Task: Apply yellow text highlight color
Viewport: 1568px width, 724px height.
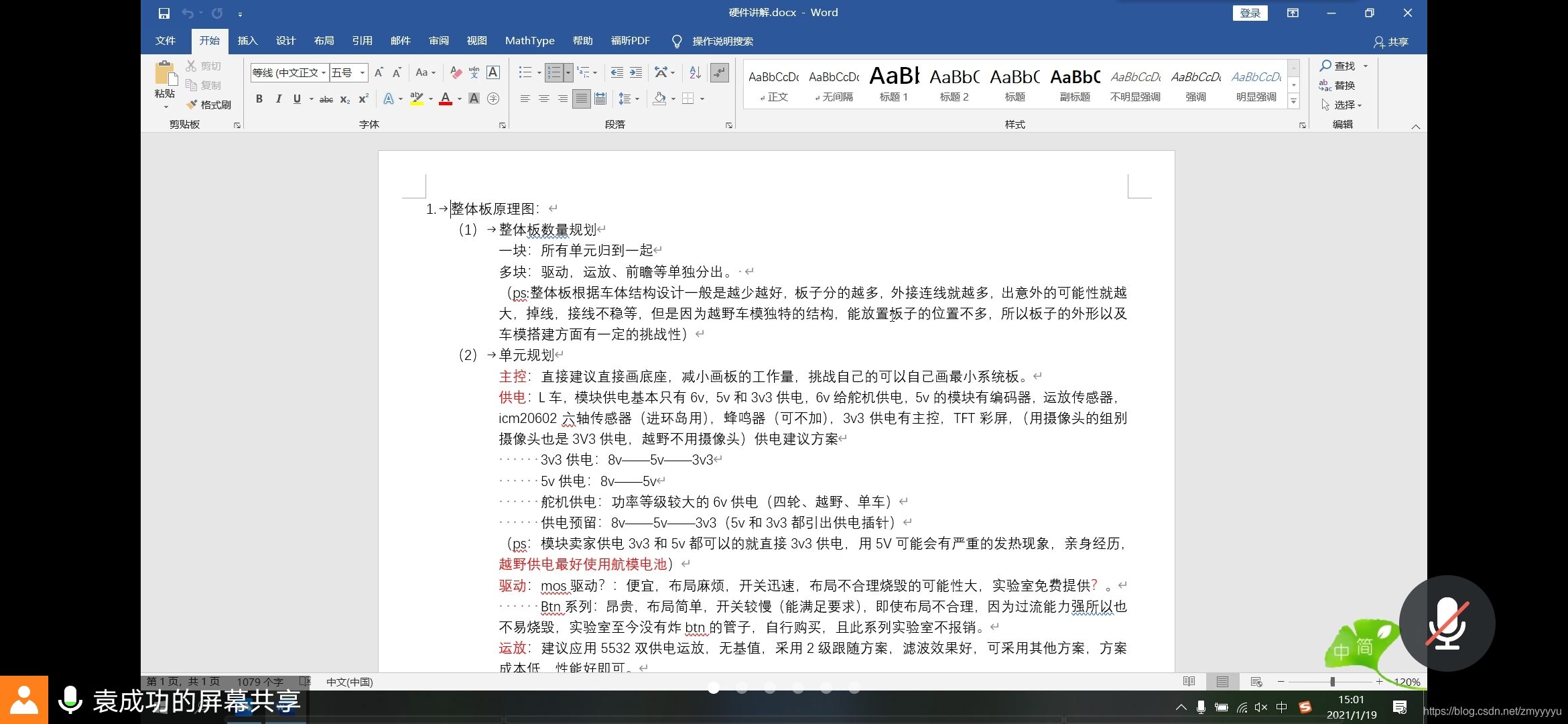Action: [417, 99]
